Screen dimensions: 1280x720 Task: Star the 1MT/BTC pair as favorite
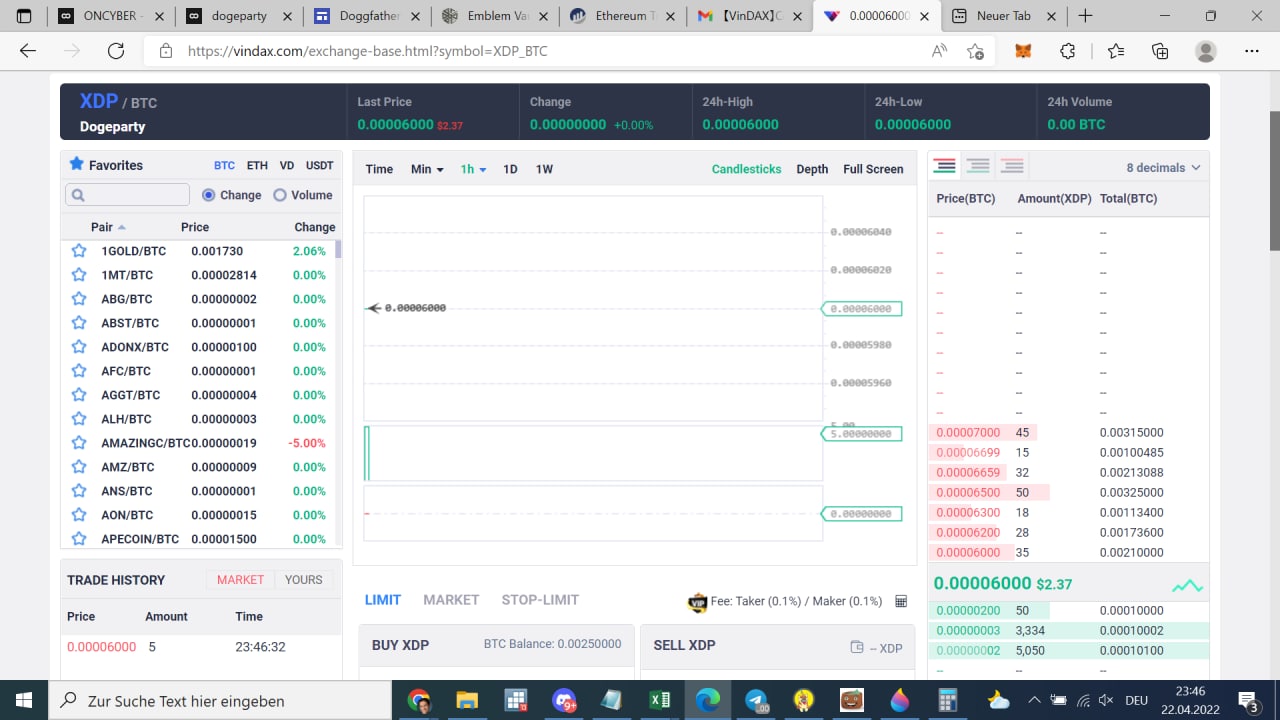click(78, 275)
